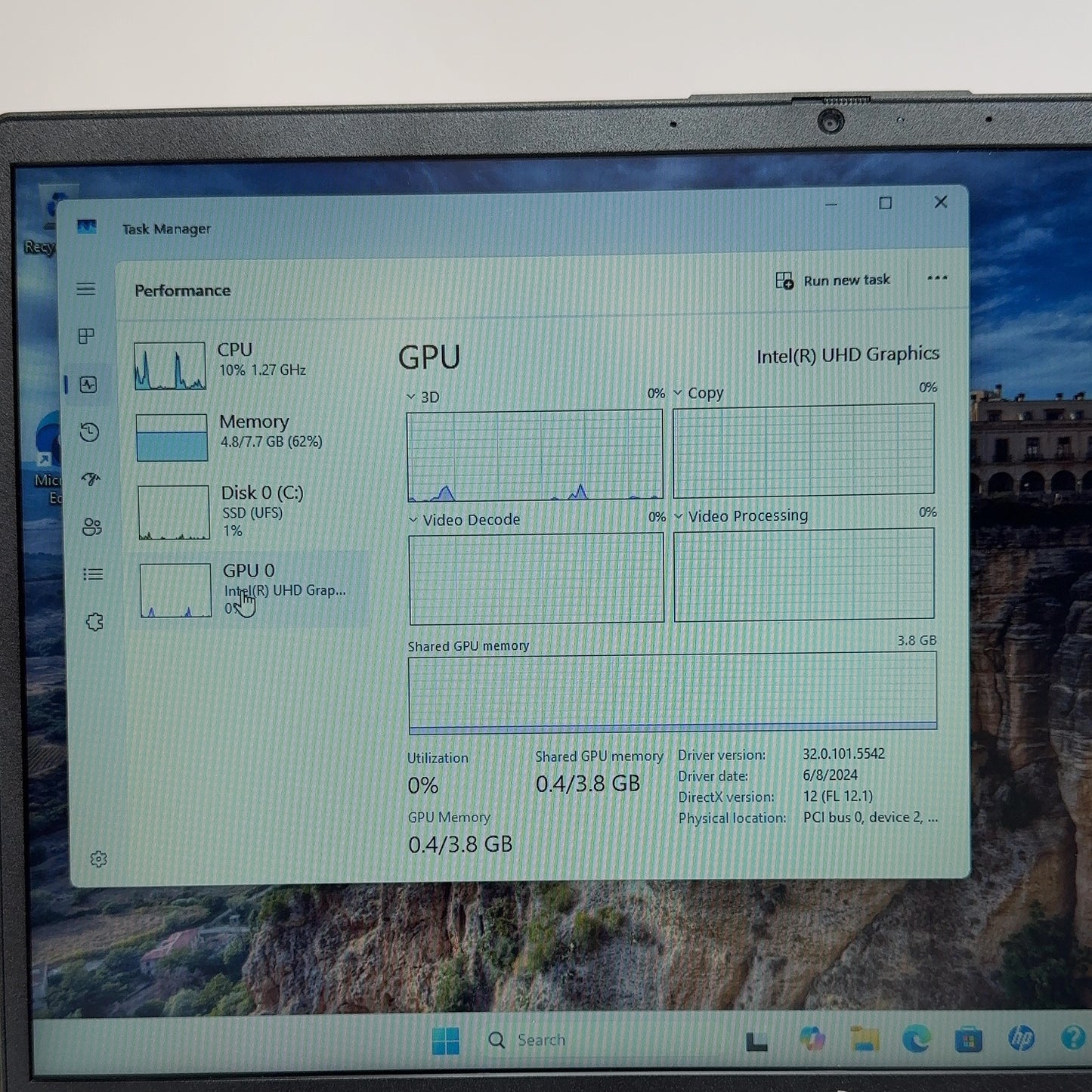Image resolution: width=1092 pixels, height=1092 pixels.
Task: Open the Startup apps page icon
Action: 91,479
